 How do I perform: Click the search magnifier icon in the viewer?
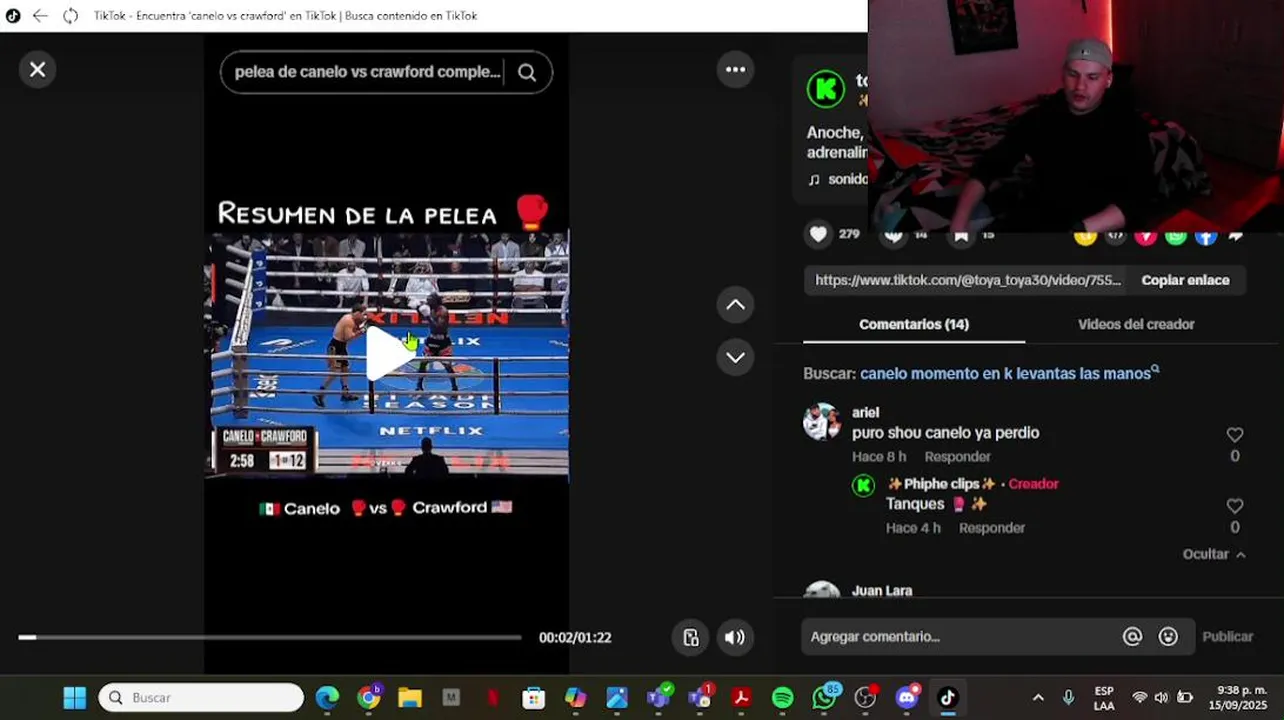click(527, 72)
